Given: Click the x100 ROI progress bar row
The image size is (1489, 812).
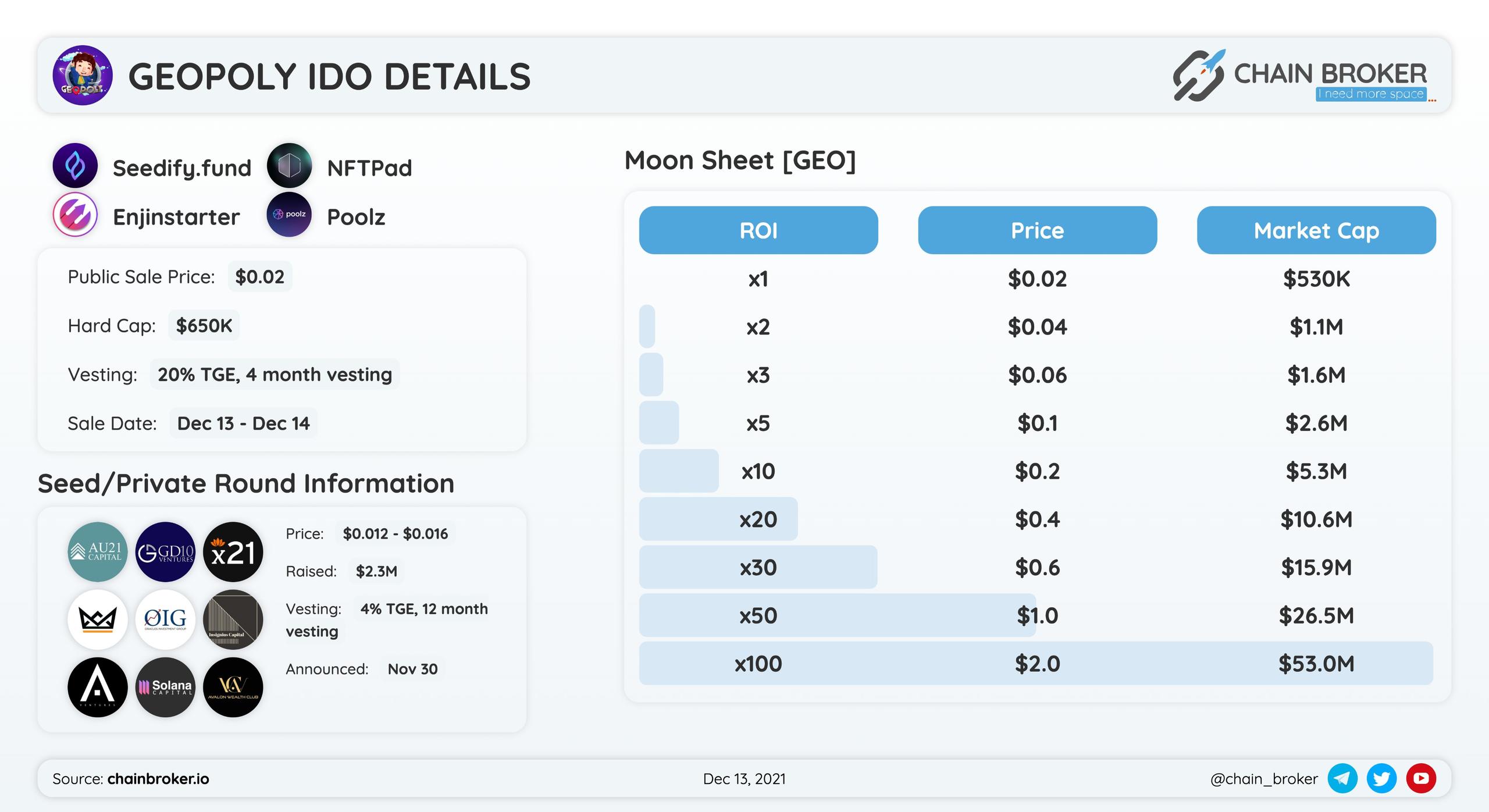Looking at the screenshot, I should pyautogui.click(x=1036, y=663).
